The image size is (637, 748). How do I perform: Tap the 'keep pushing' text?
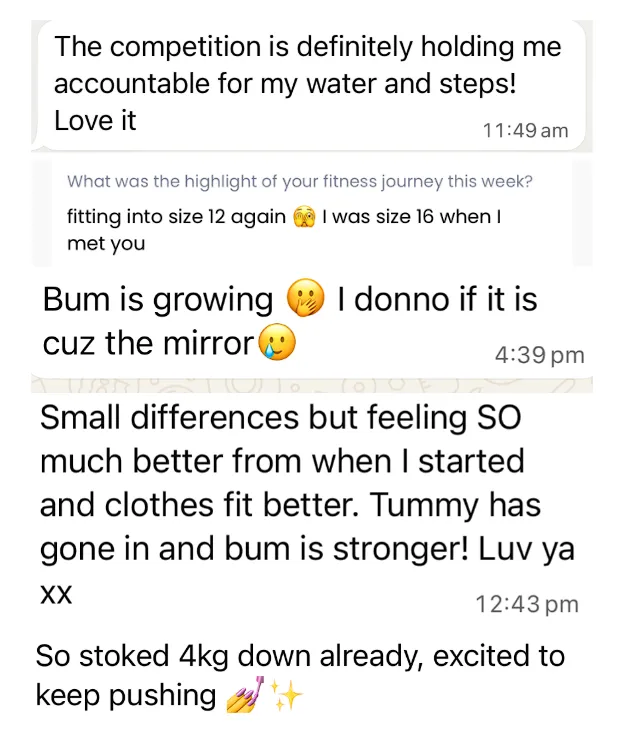(x=125, y=695)
